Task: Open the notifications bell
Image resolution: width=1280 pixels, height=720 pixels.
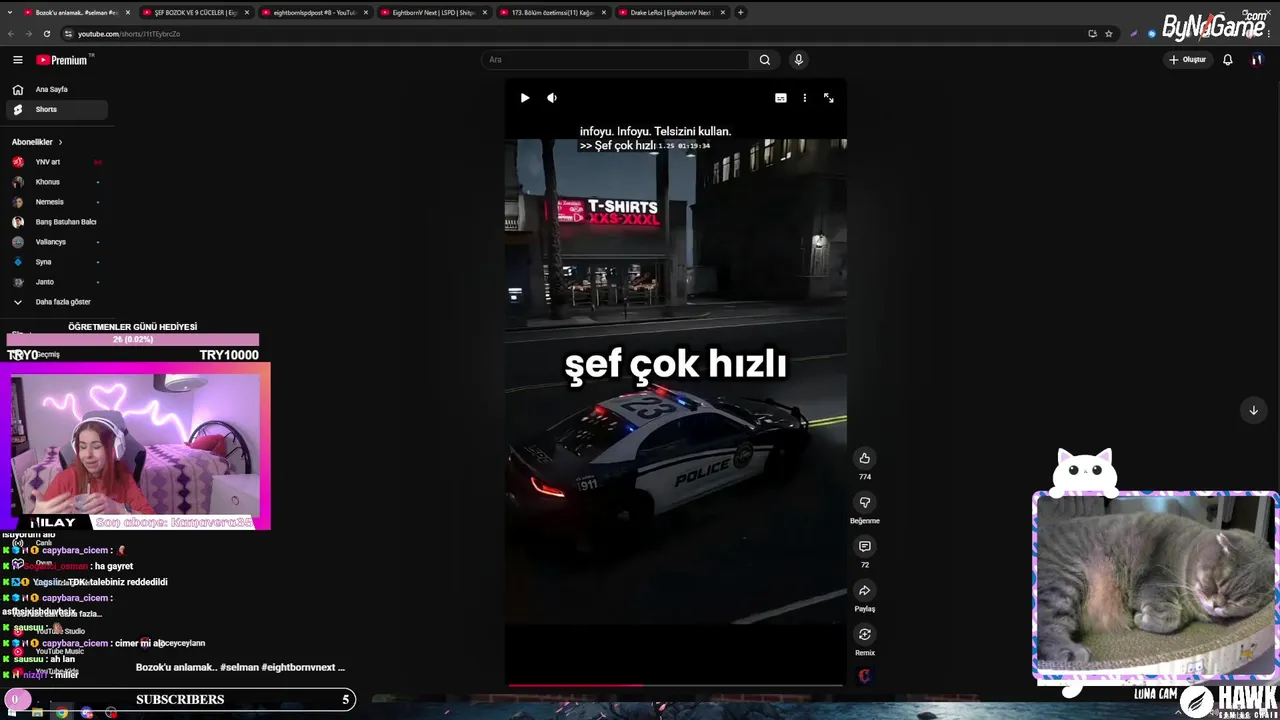Action: [1228, 60]
